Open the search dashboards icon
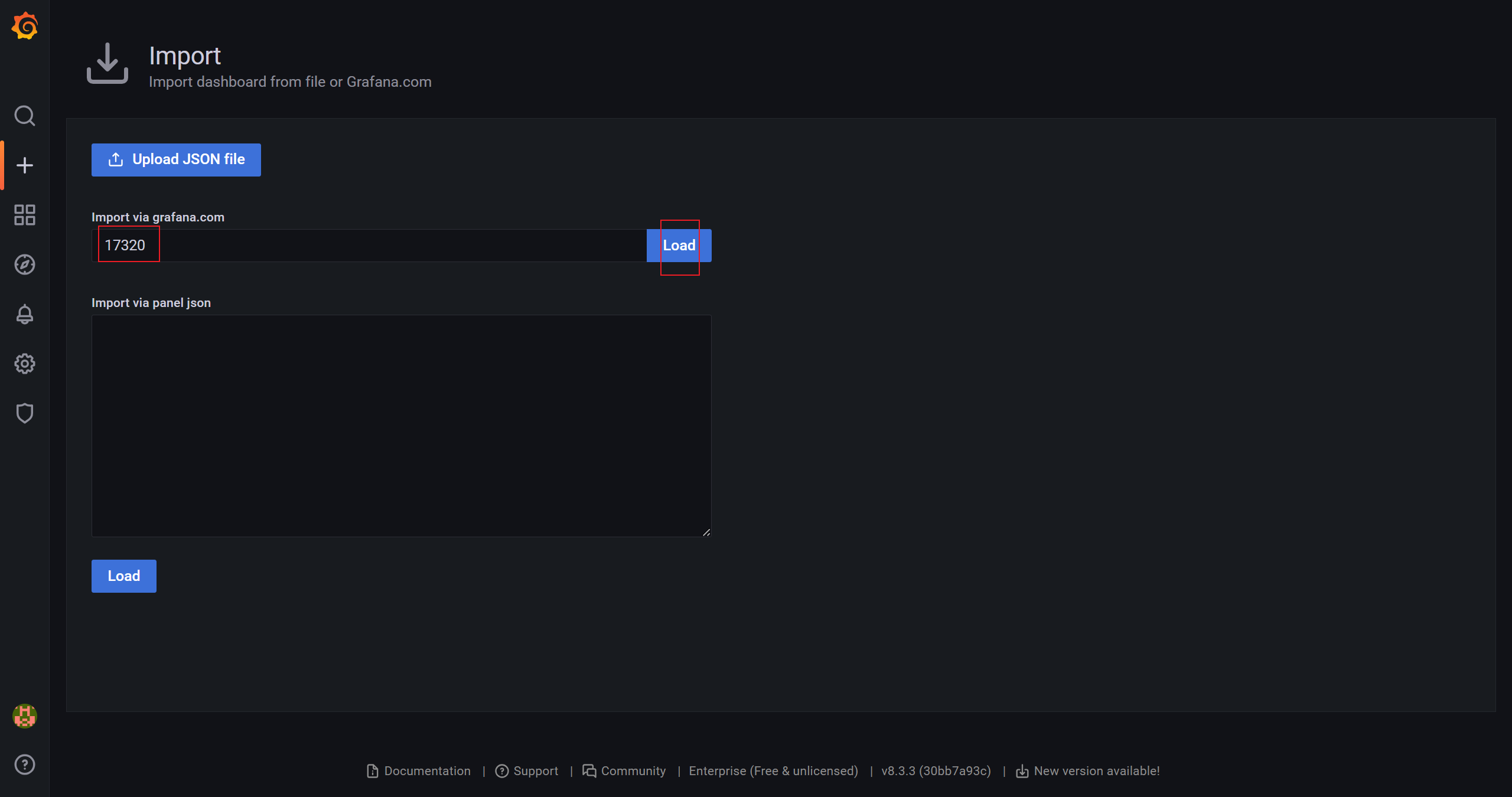1512x797 pixels. pyautogui.click(x=25, y=116)
